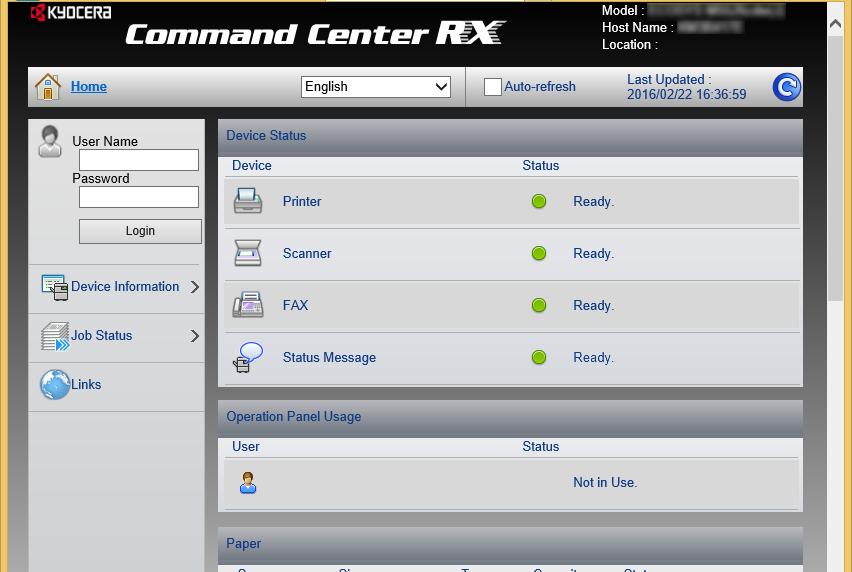Expand the Device Information chevron
The image size is (852, 572).
pos(195,287)
